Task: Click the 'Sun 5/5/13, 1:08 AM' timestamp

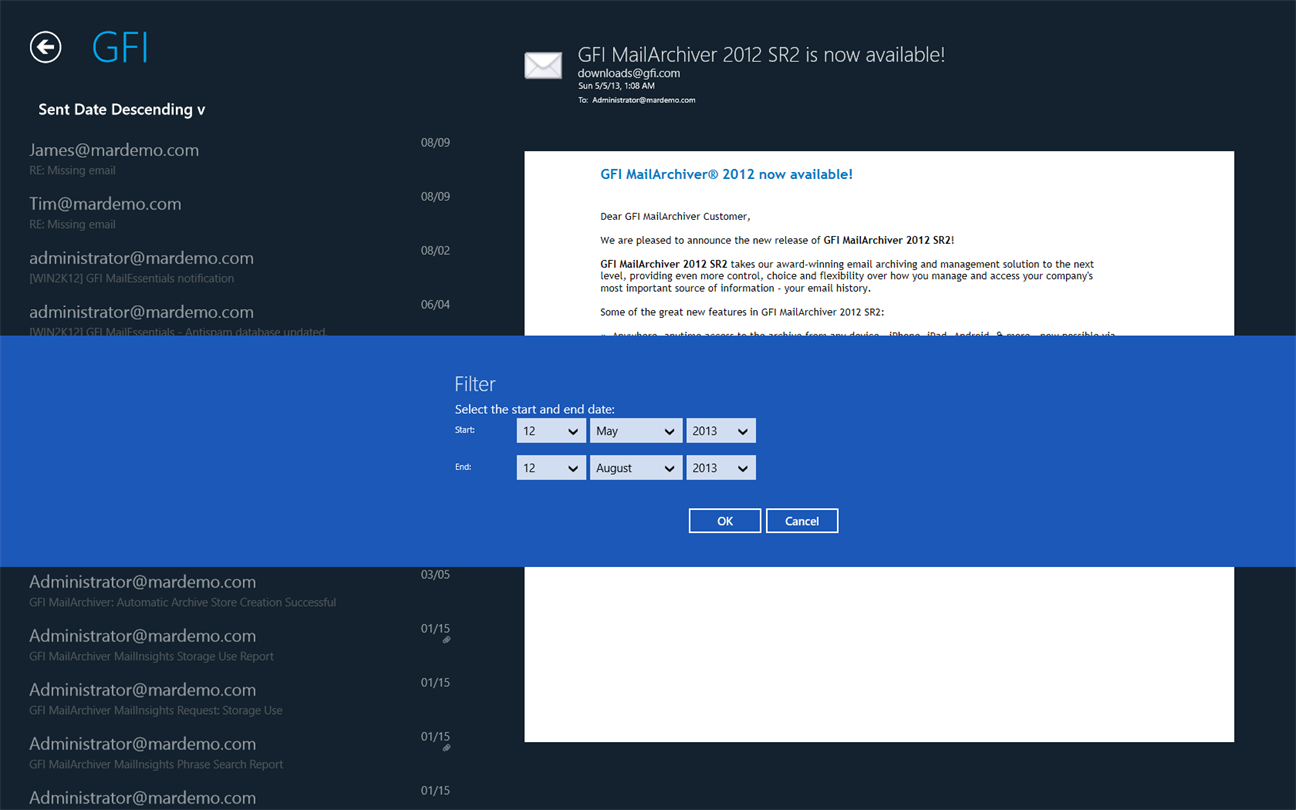Action: [x=616, y=86]
